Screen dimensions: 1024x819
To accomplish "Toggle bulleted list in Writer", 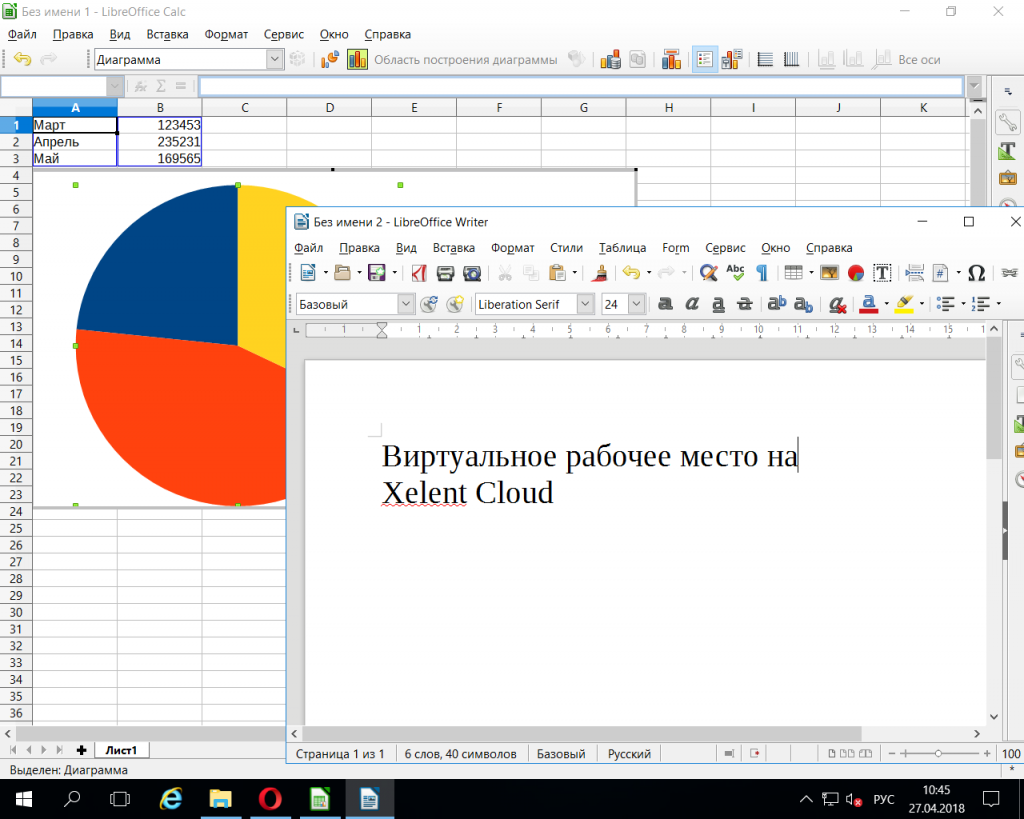I will pos(944,304).
